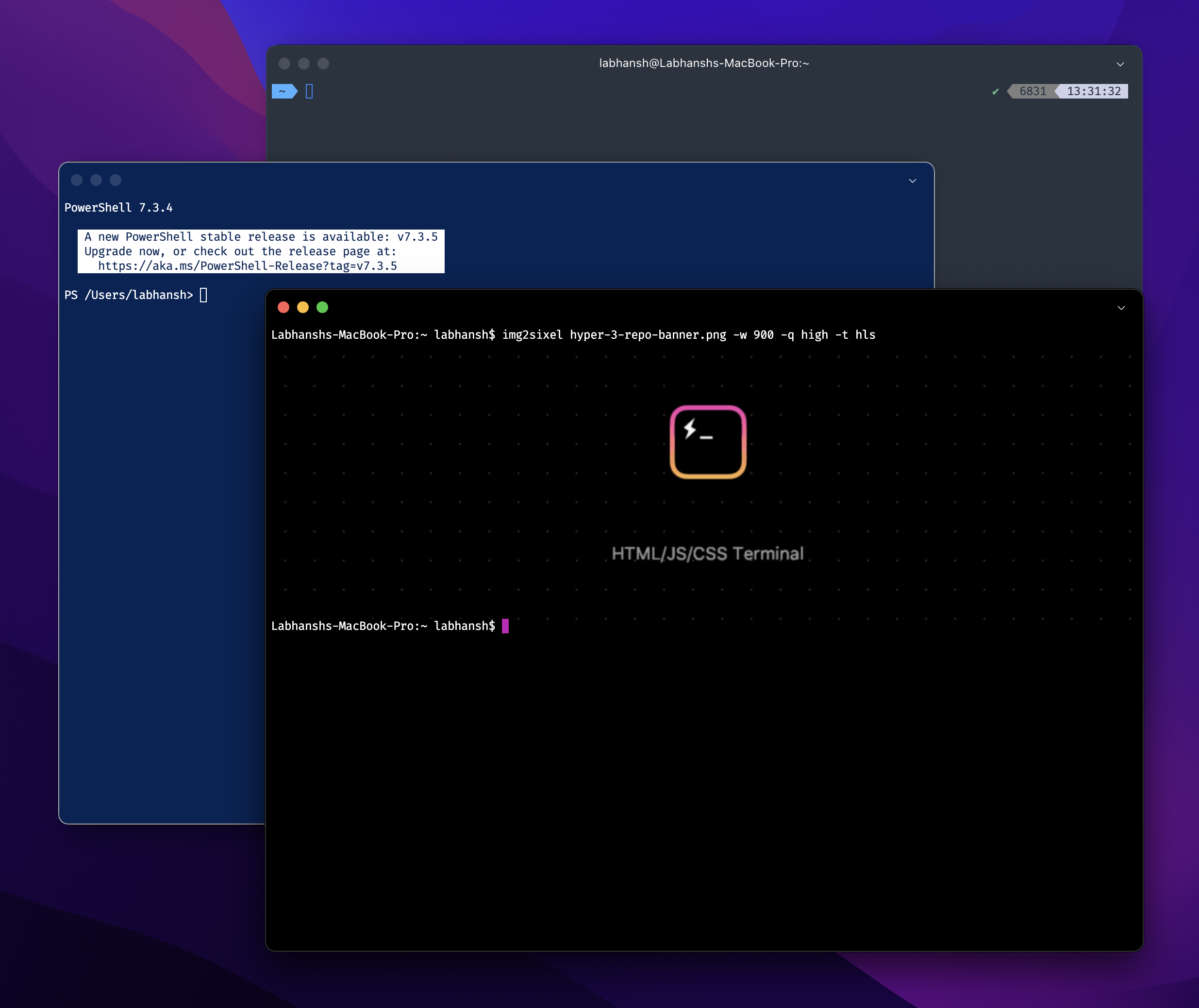Click the PS /Users/labhansh prompt cursor

(203, 295)
